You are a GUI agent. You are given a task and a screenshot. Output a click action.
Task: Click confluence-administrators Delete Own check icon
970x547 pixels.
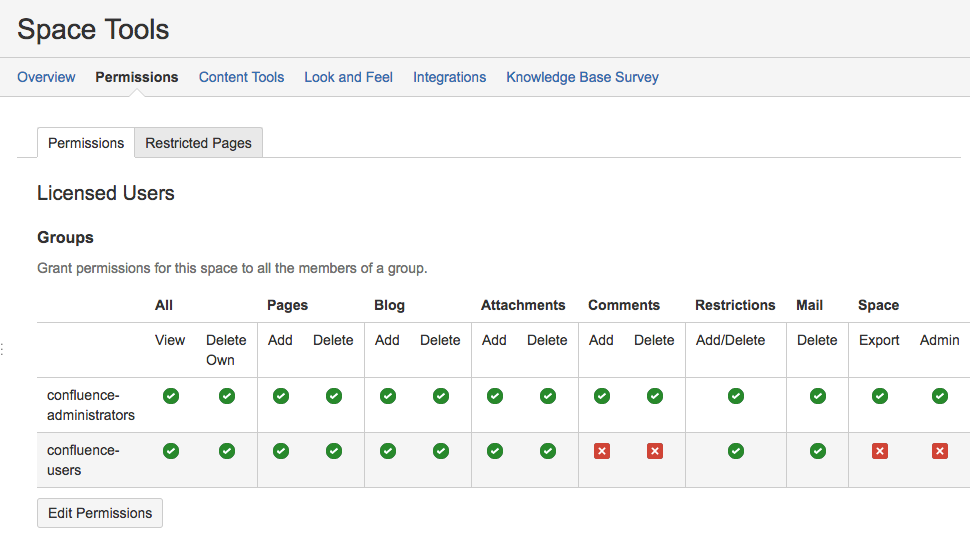pos(227,396)
